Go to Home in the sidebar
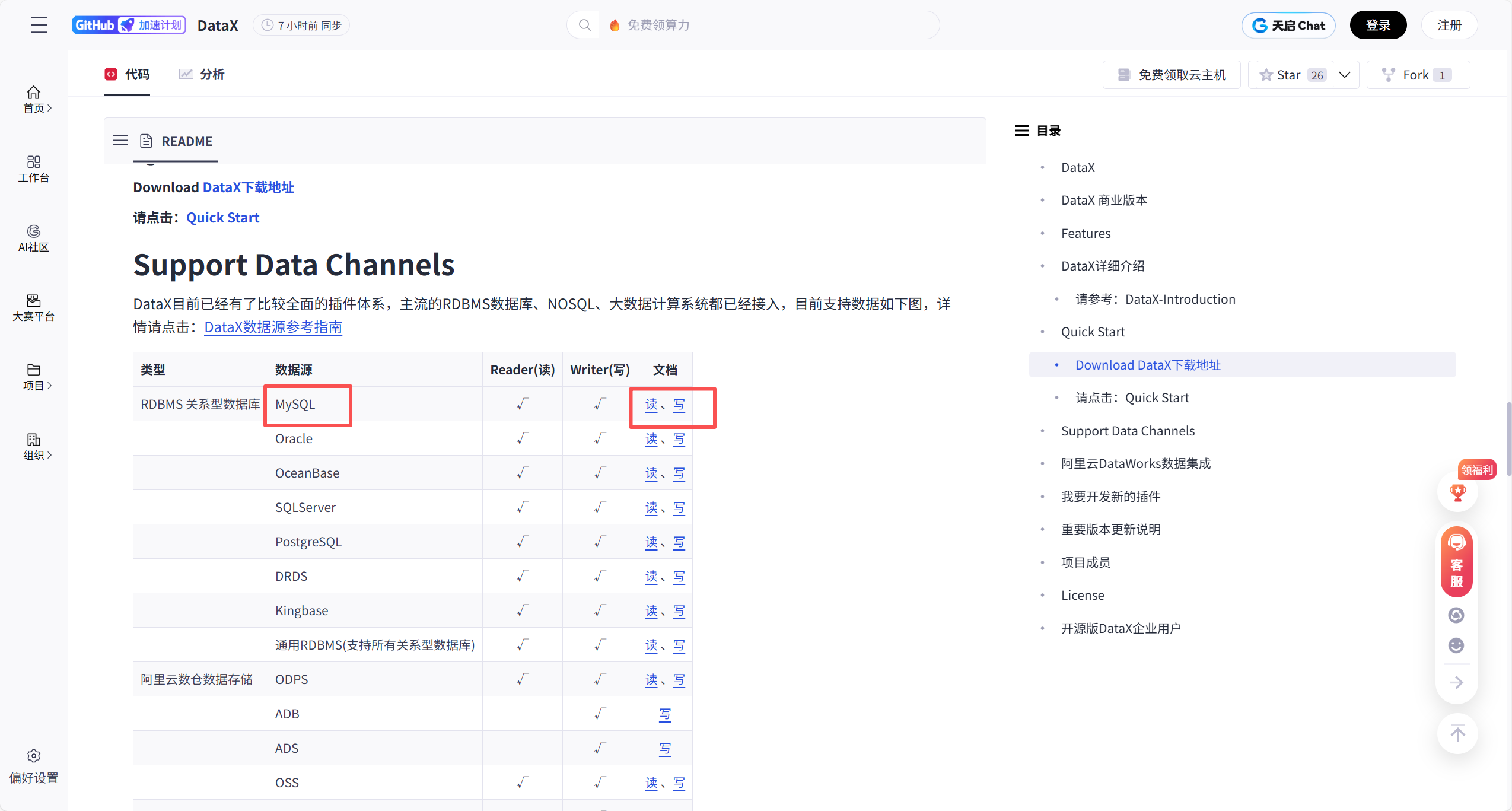Screen dimensions: 1512x811 34,99
